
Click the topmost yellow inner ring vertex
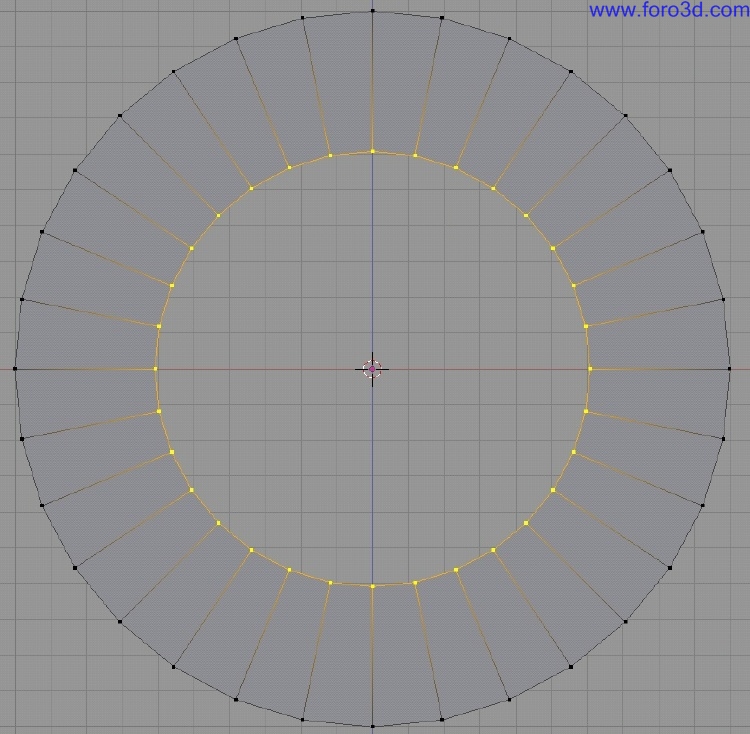pos(373,152)
